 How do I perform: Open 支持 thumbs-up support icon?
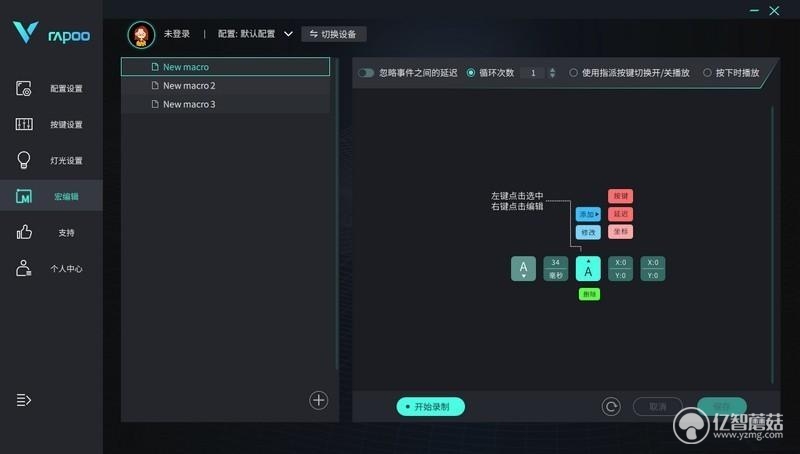tap(23, 233)
